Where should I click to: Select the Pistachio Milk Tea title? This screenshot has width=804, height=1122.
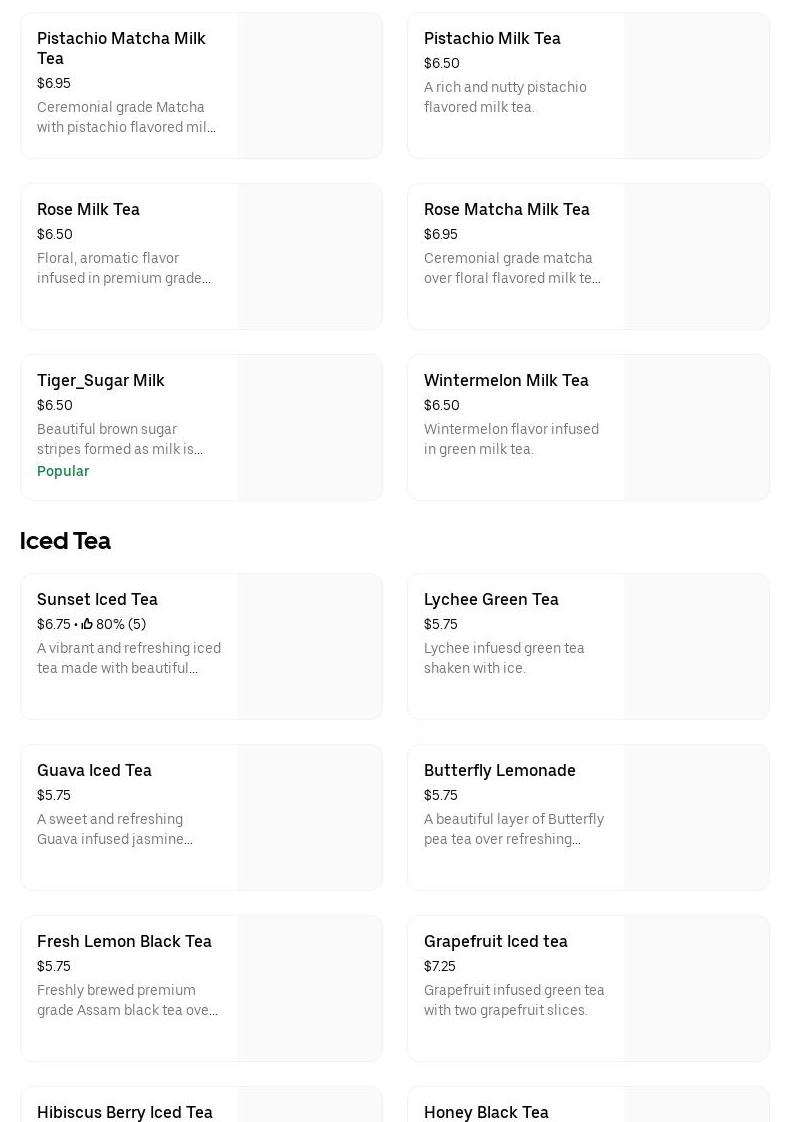point(492,38)
